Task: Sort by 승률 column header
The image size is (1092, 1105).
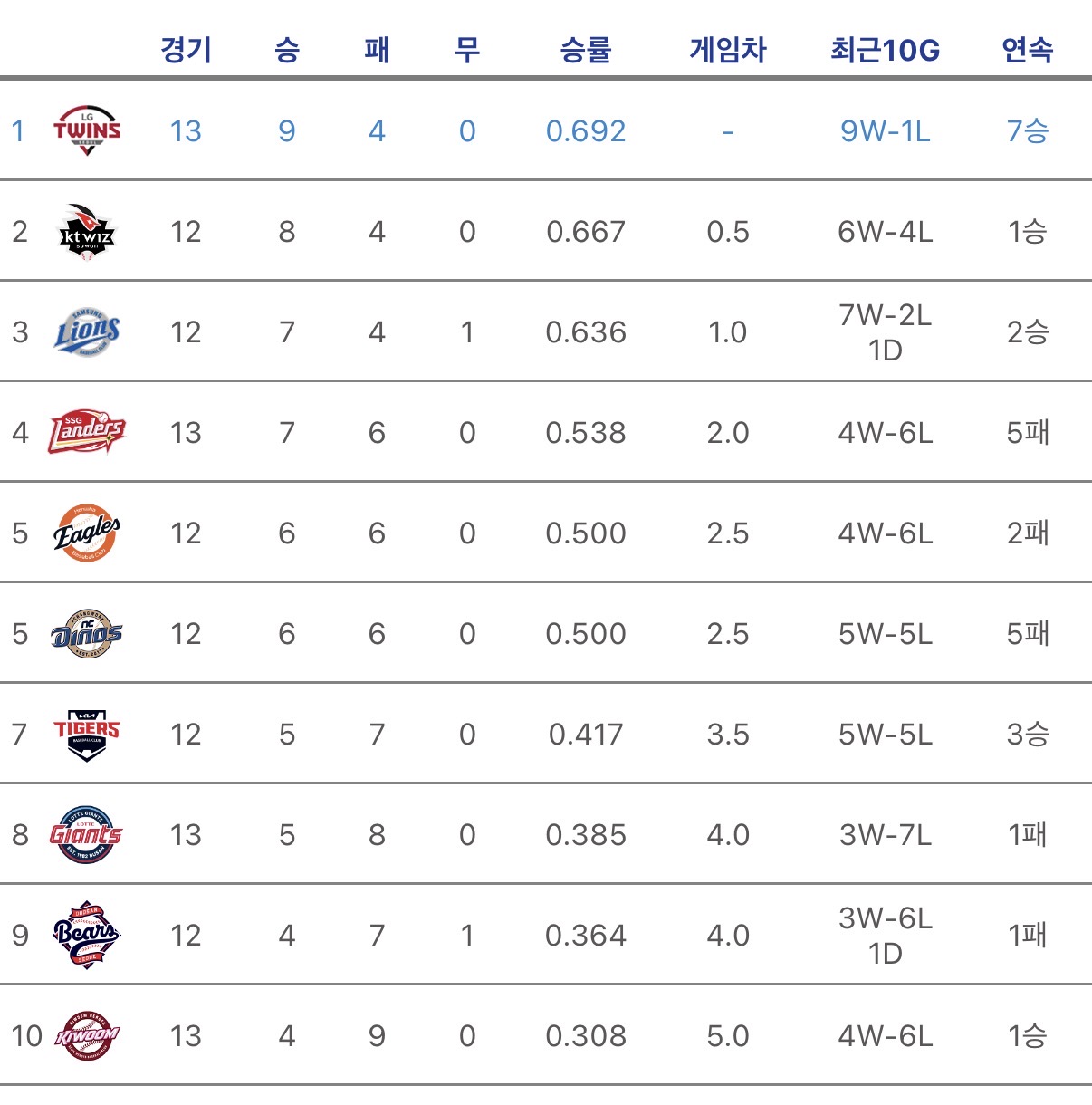Action: coord(586,49)
